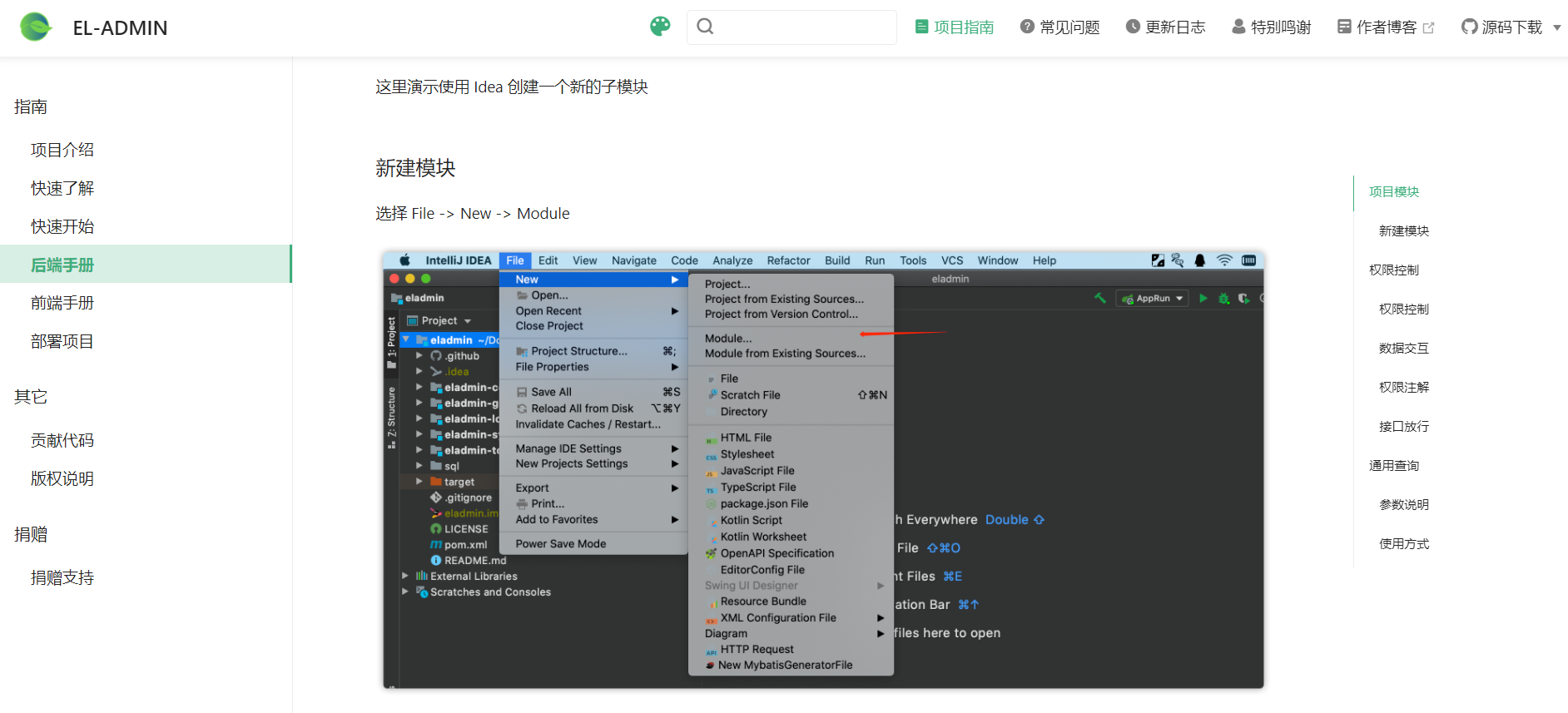1568x713 pixels.
Task: Click the EL-ADMIN green leaf logo
Action: pos(36,27)
